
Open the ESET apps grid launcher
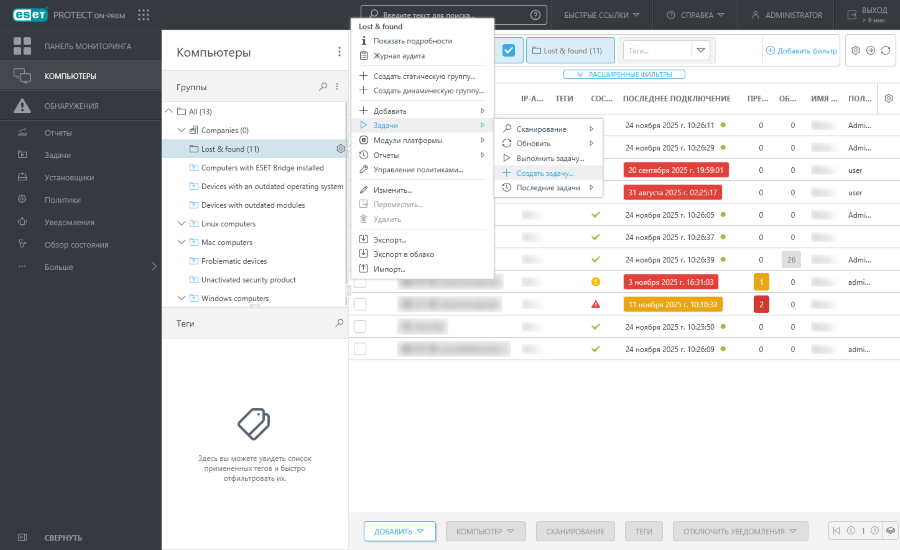tap(144, 15)
